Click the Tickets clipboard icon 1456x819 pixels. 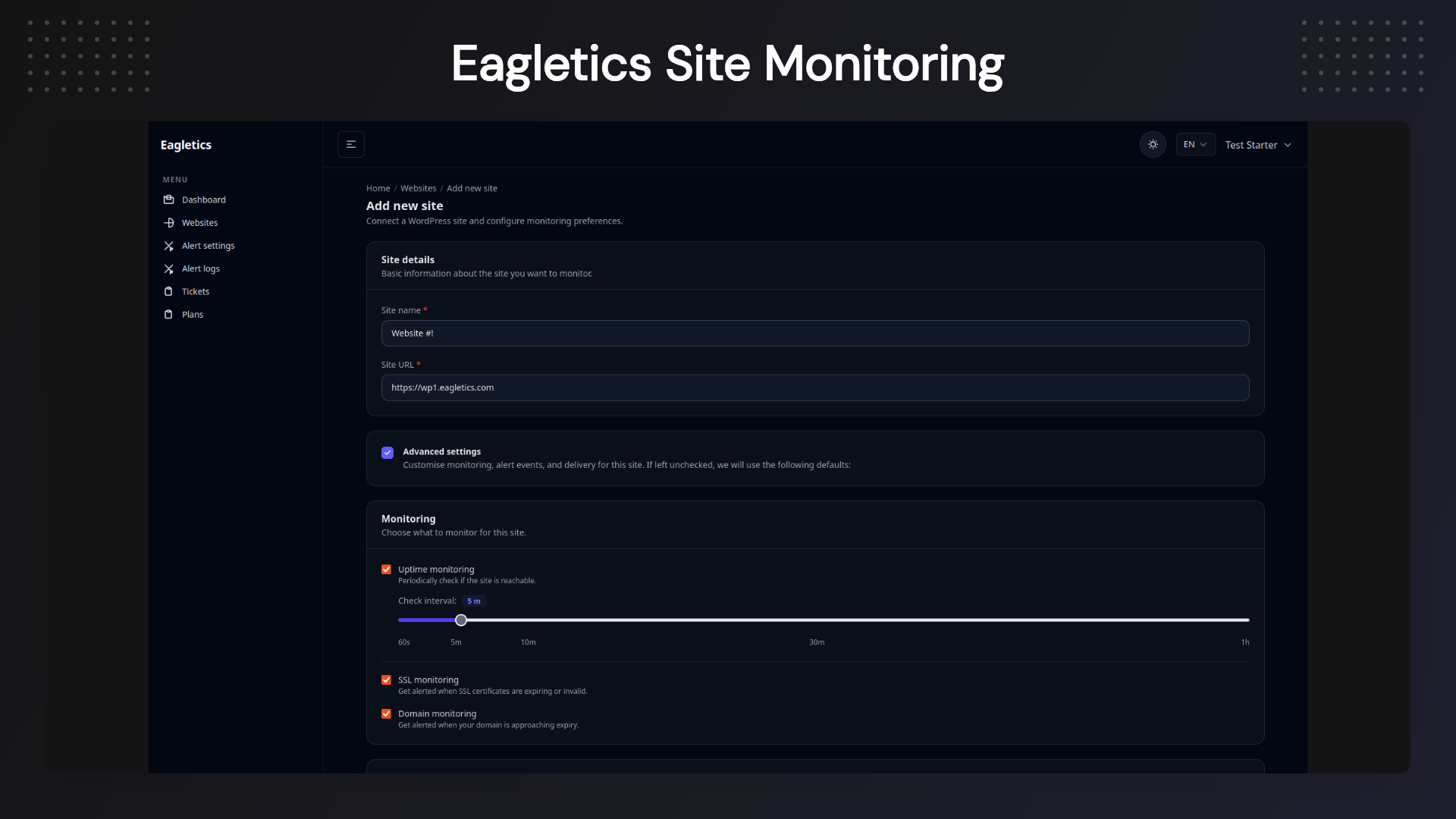168,291
